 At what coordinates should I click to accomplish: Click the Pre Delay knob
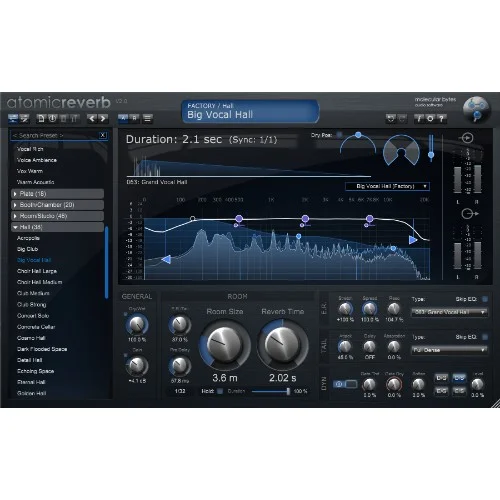pos(180,366)
